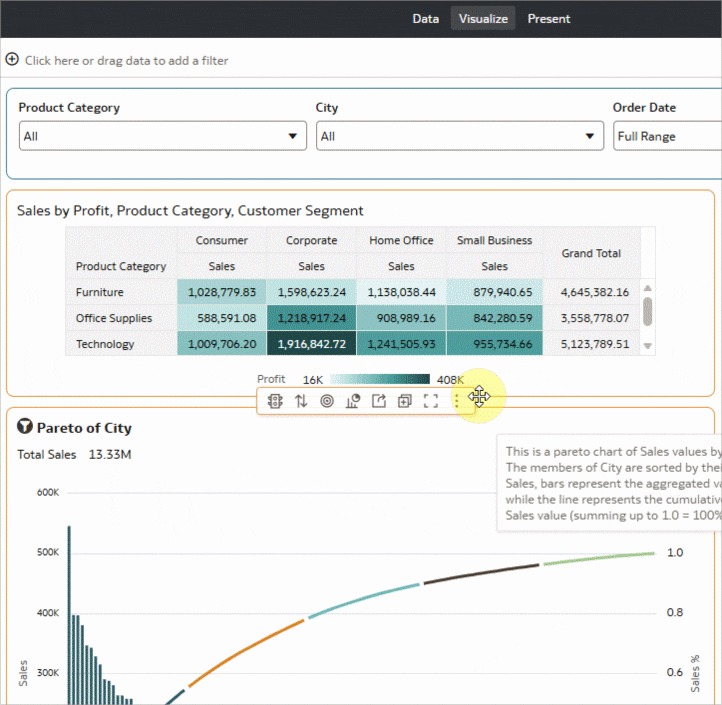This screenshot has height=705, width=722.
Task: Switch to the Present tab
Action: coord(549,18)
